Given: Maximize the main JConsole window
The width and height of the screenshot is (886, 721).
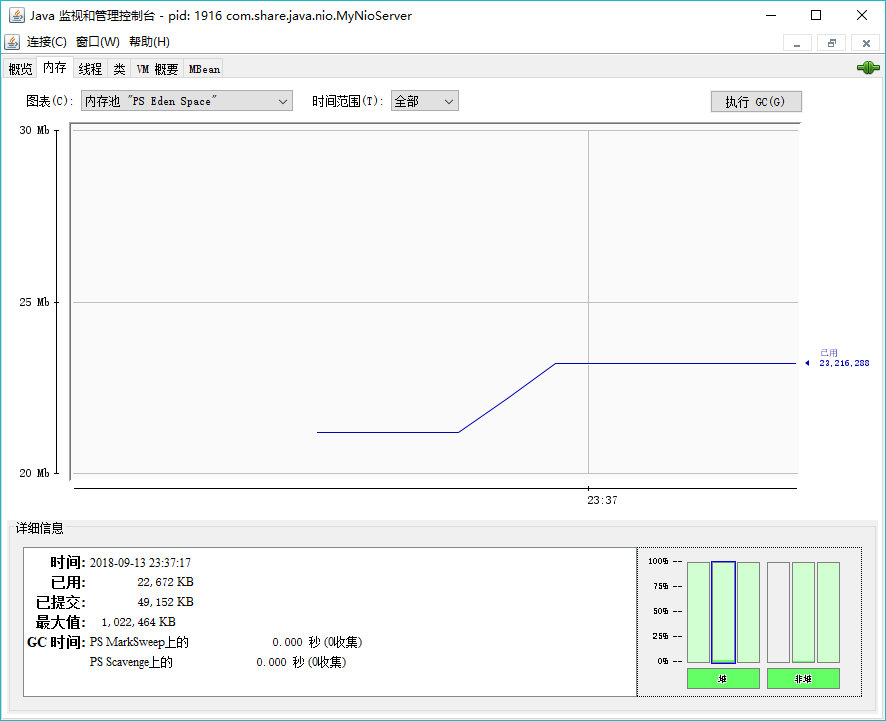Looking at the screenshot, I should (816, 15).
